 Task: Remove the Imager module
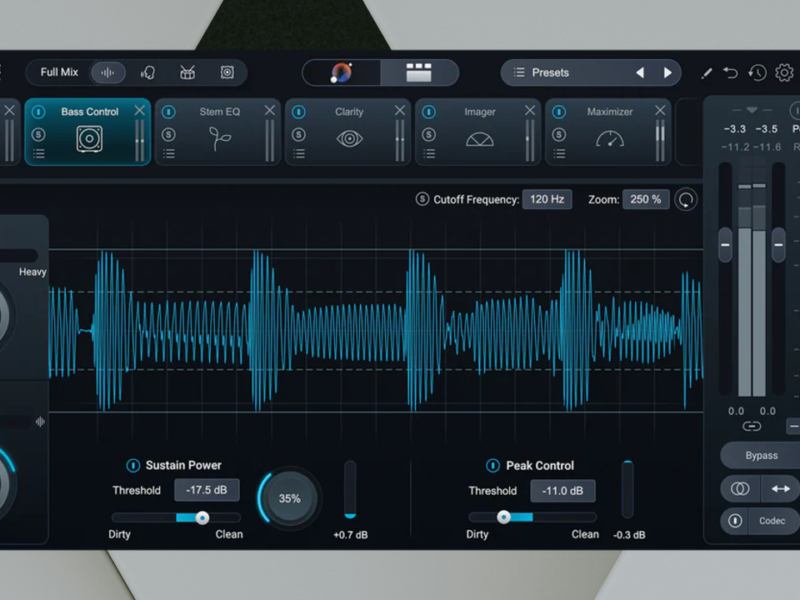530,110
